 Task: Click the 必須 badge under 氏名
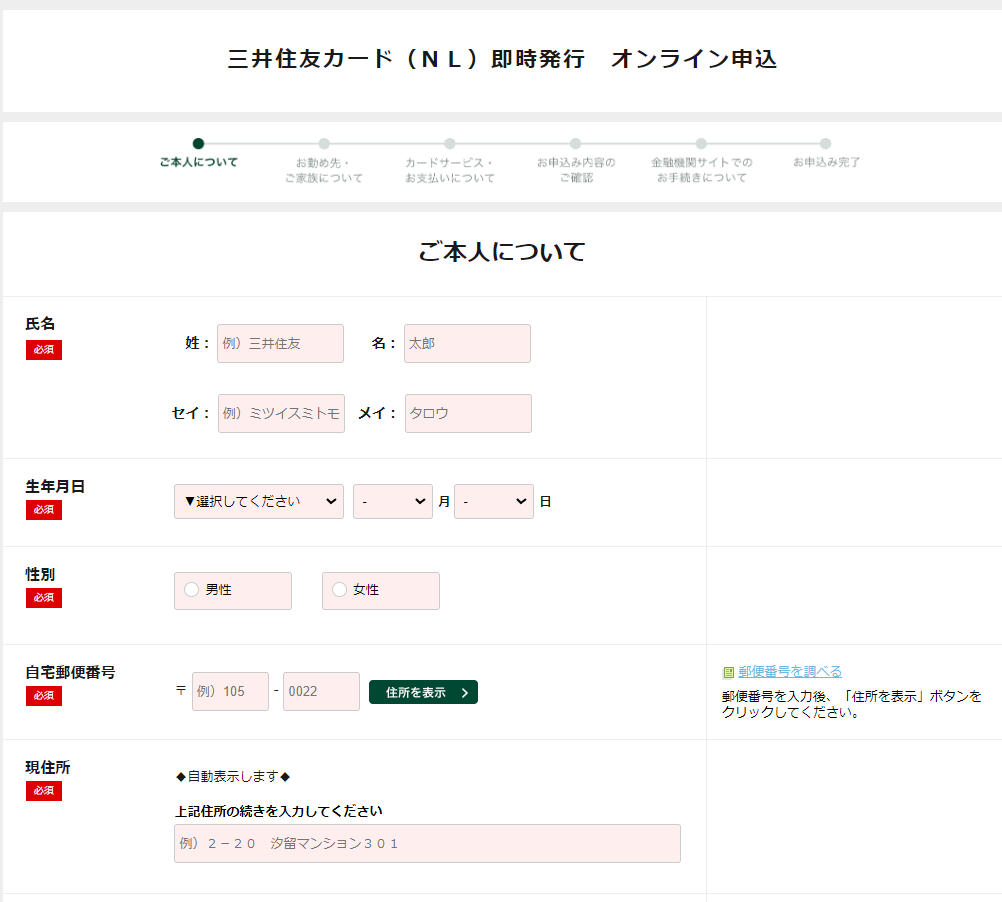click(x=44, y=350)
